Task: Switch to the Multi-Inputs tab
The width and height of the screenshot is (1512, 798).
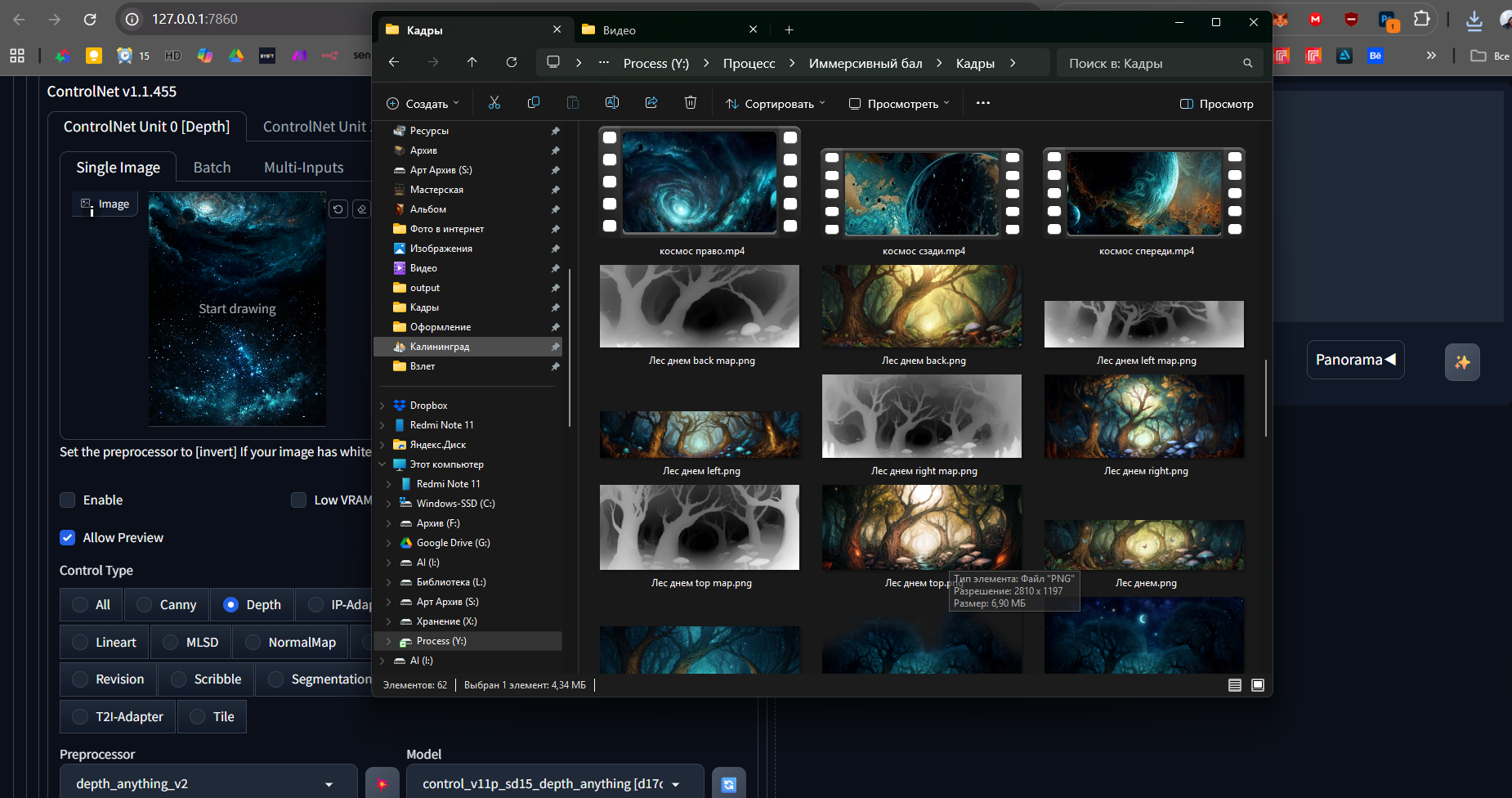Action: pyautogui.click(x=304, y=168)
